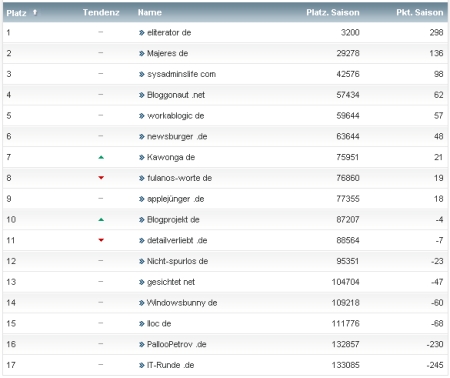
Task: Select the season rank value 87207
Action: pos(348,220)
